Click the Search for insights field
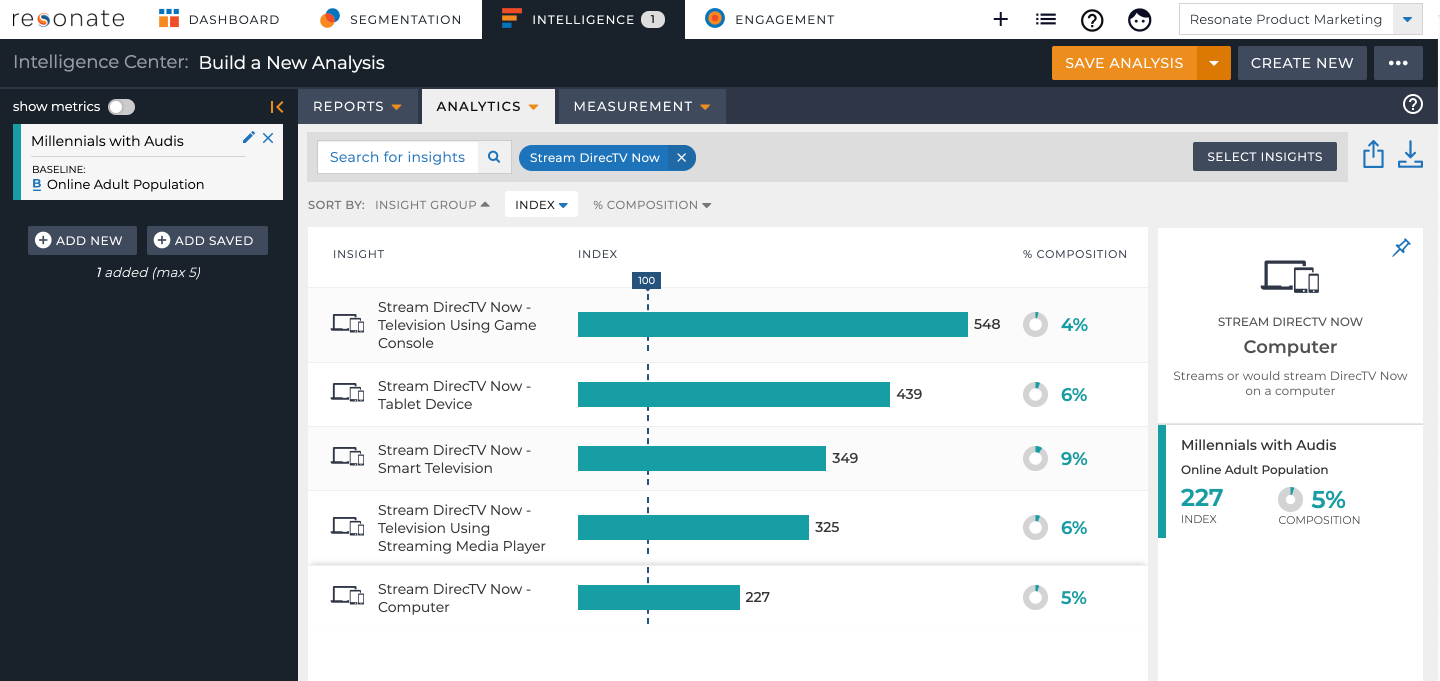This screenshot has height=681, width=1440. click(x=398, y=157)
